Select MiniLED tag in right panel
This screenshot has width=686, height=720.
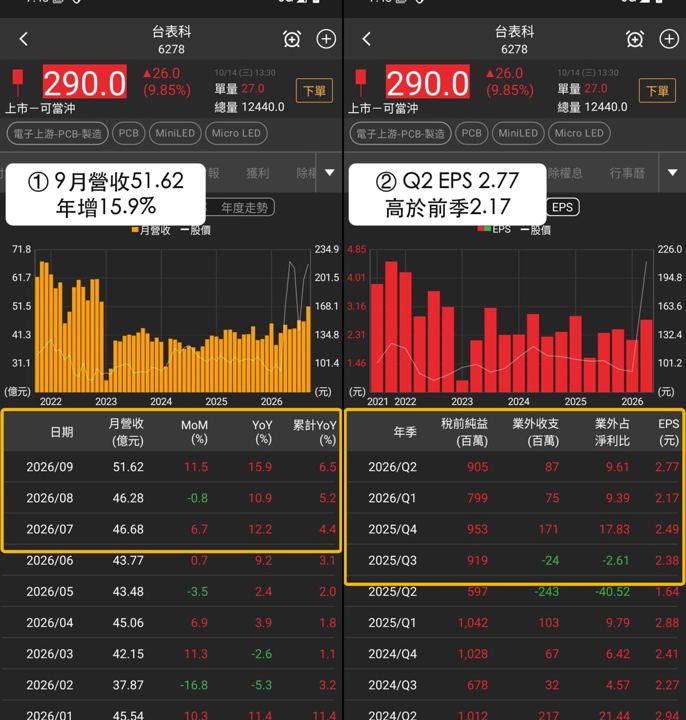(x=518, y=134)
